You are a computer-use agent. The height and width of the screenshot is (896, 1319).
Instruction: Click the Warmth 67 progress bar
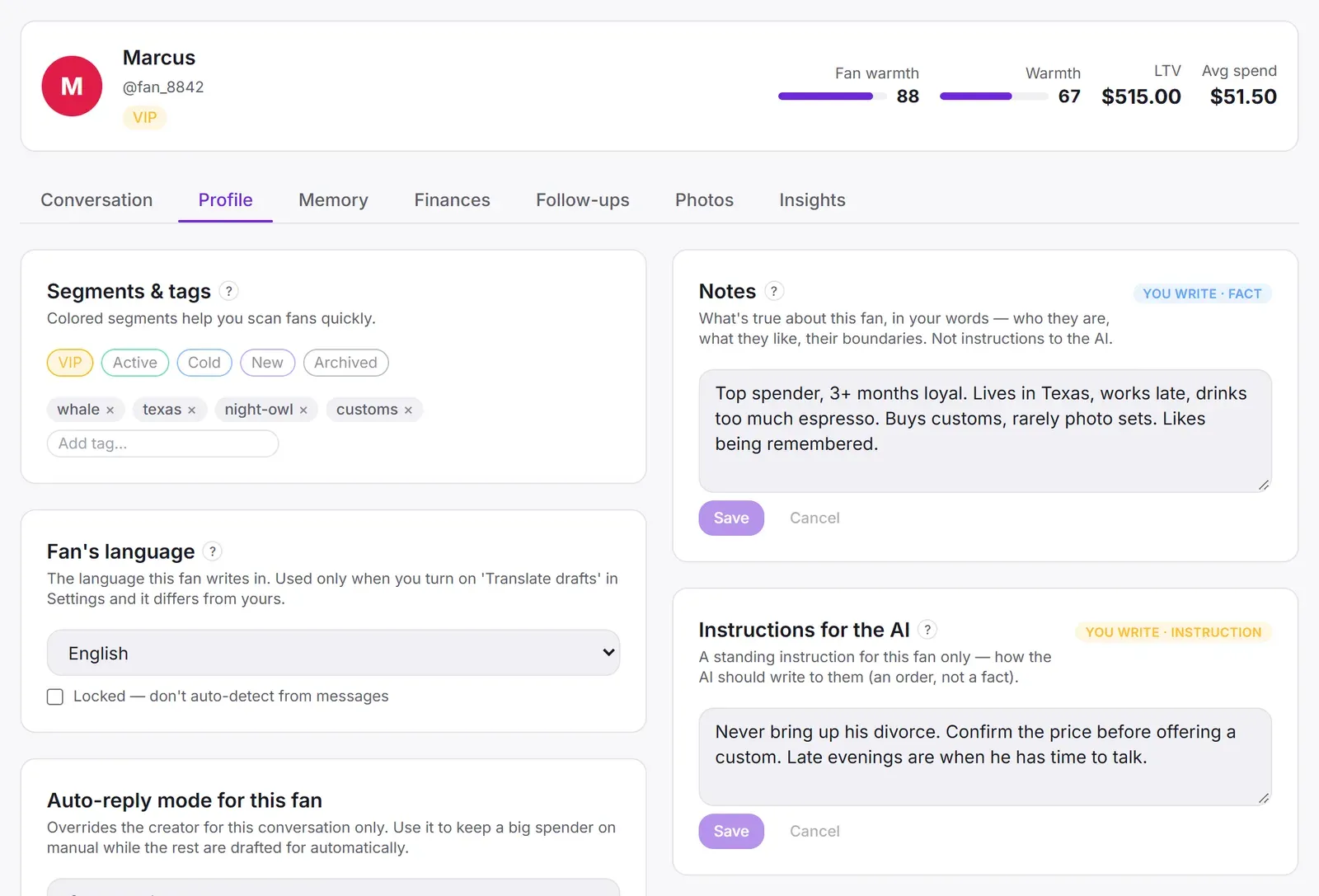[994, 96]
